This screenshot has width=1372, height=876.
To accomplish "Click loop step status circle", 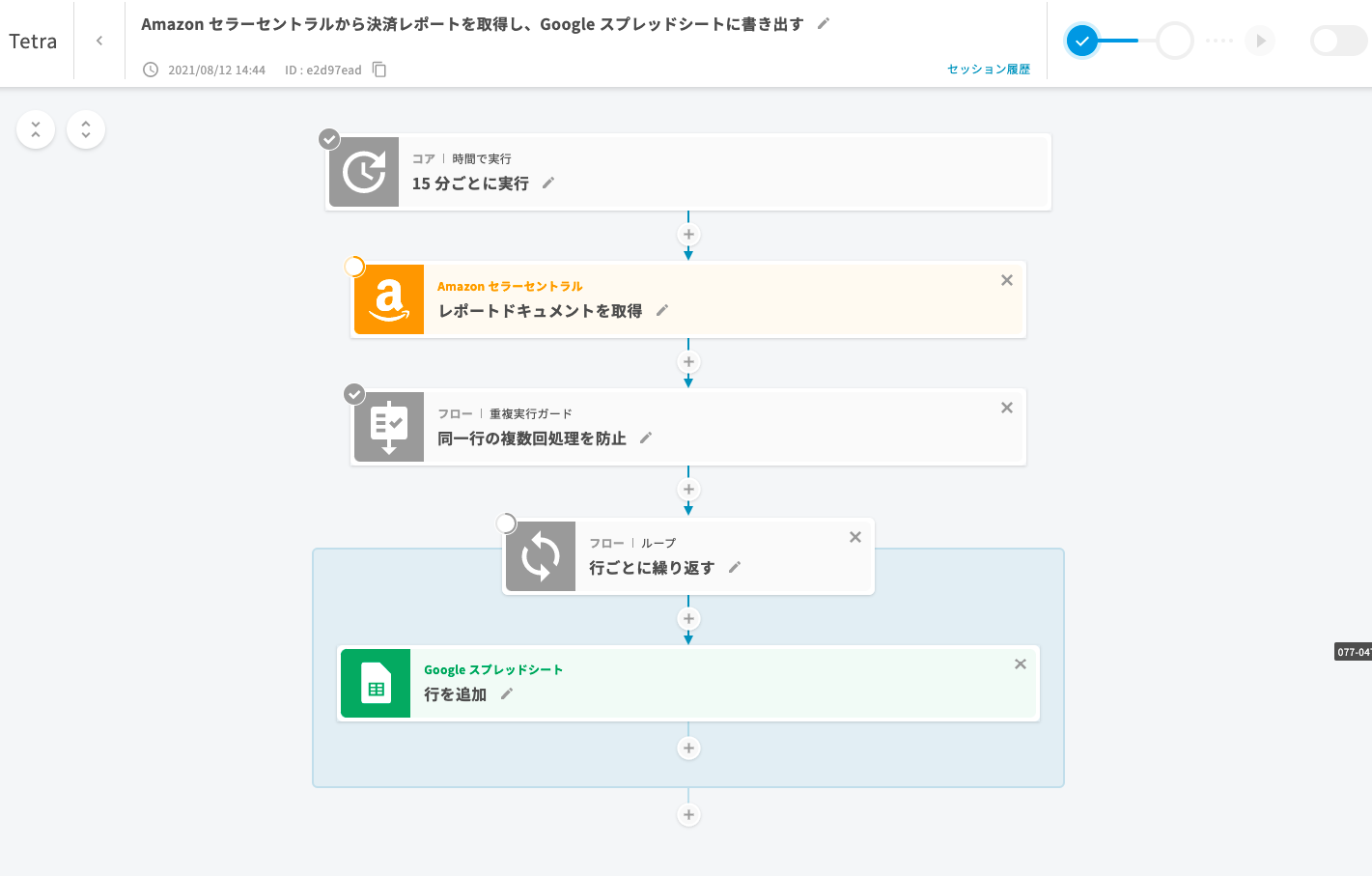I will [506, 523].
